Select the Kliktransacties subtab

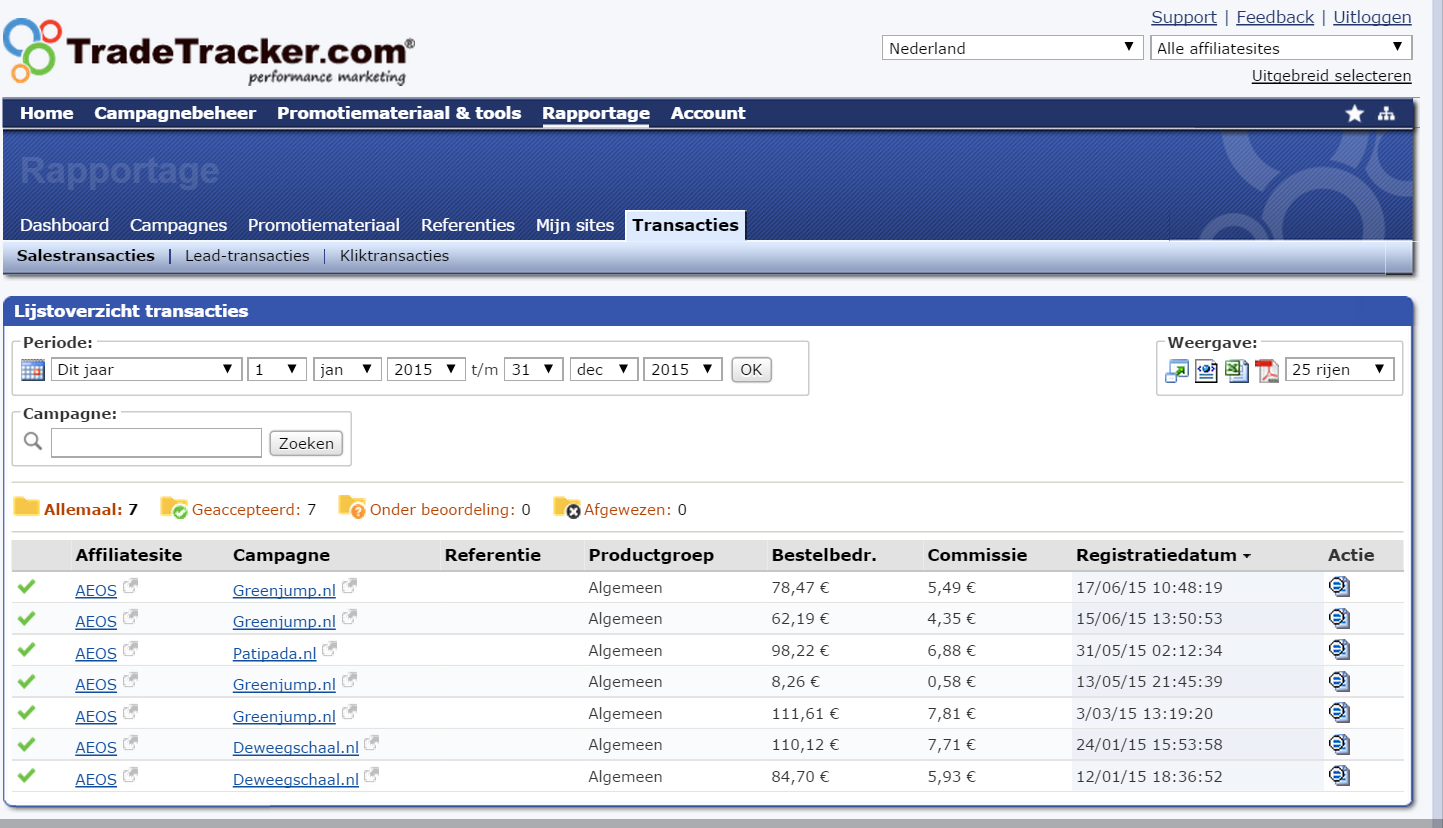coord(394,256)
